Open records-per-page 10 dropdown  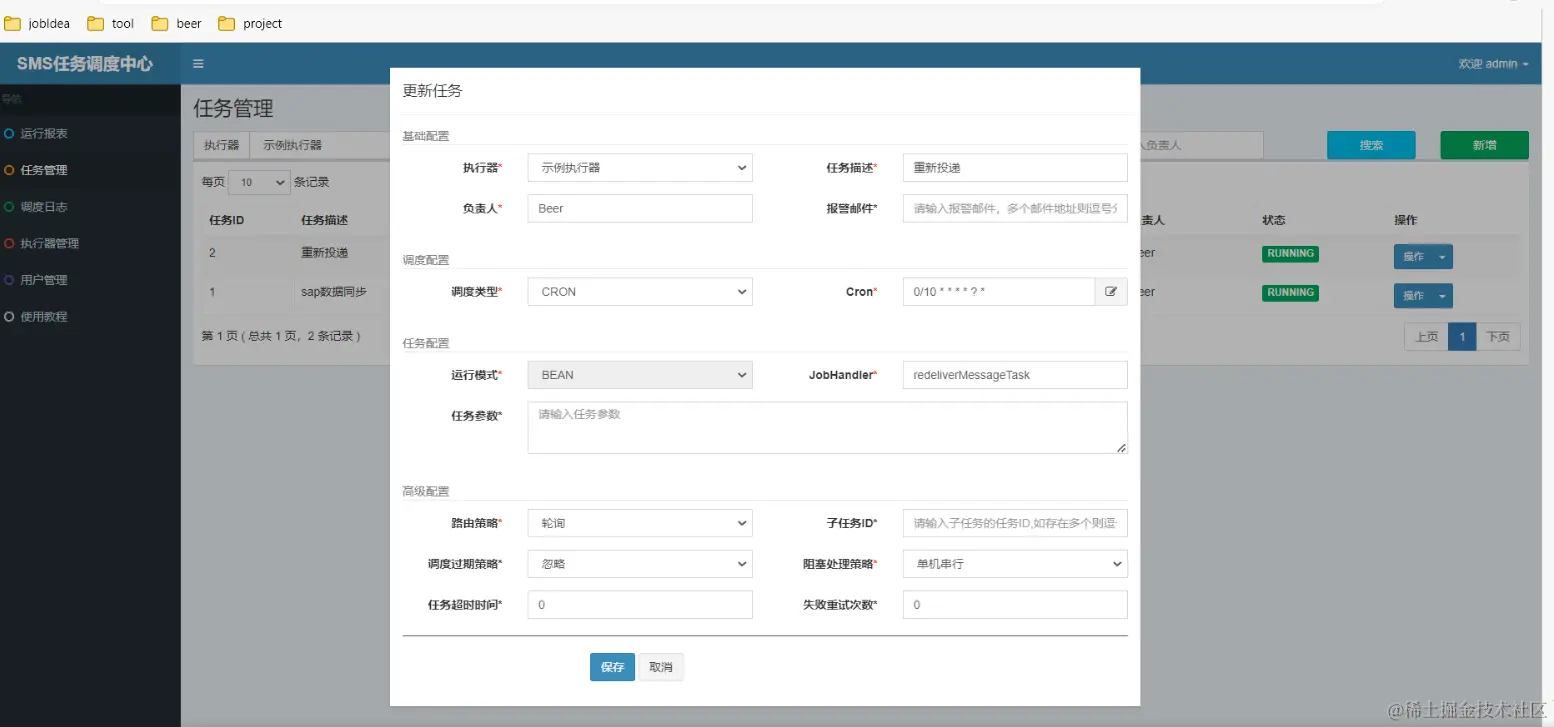(259, 182)
